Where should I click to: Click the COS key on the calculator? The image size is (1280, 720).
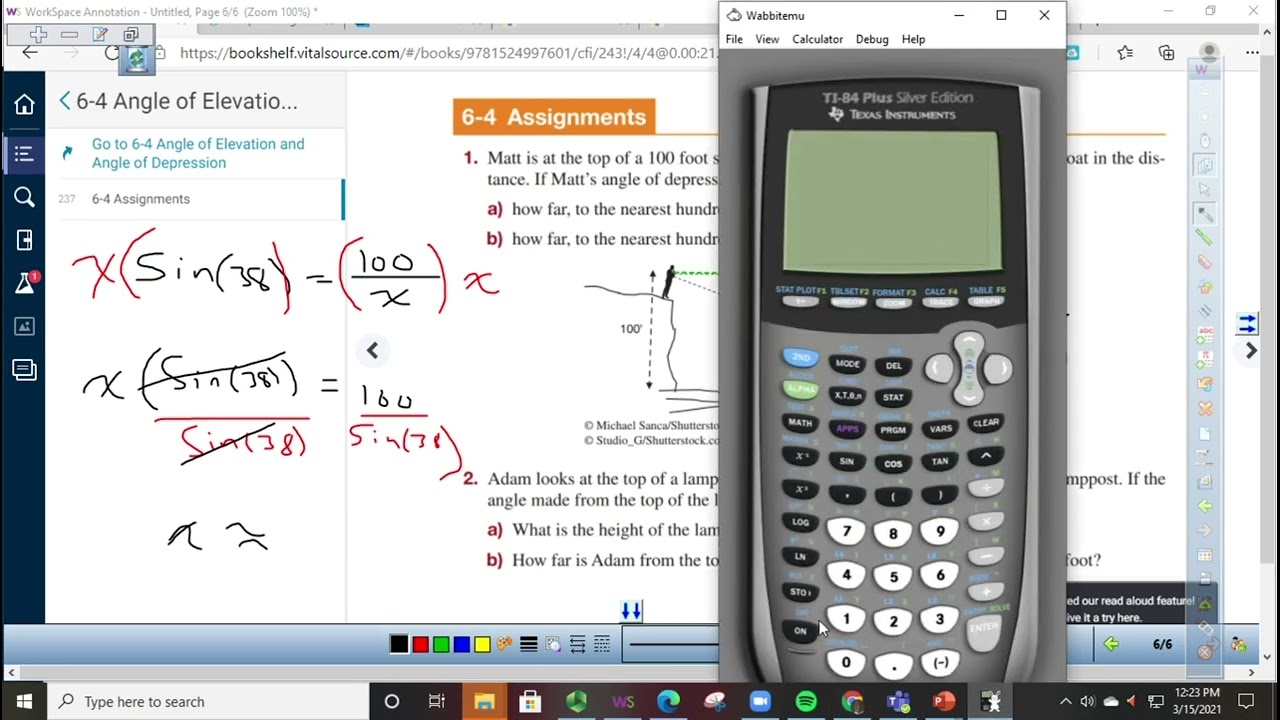(893, 463)
